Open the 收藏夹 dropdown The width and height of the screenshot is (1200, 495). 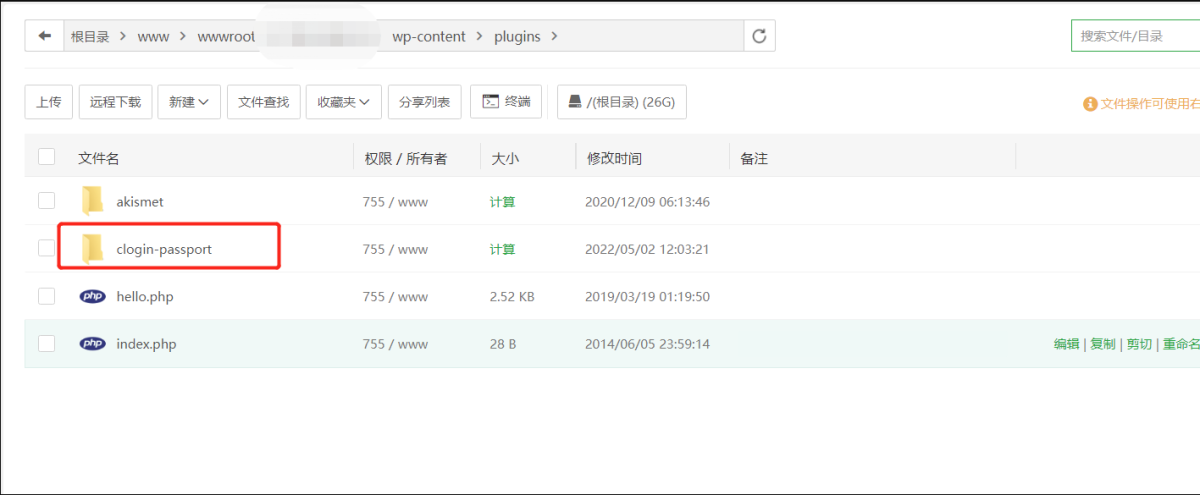coord(343,102)
